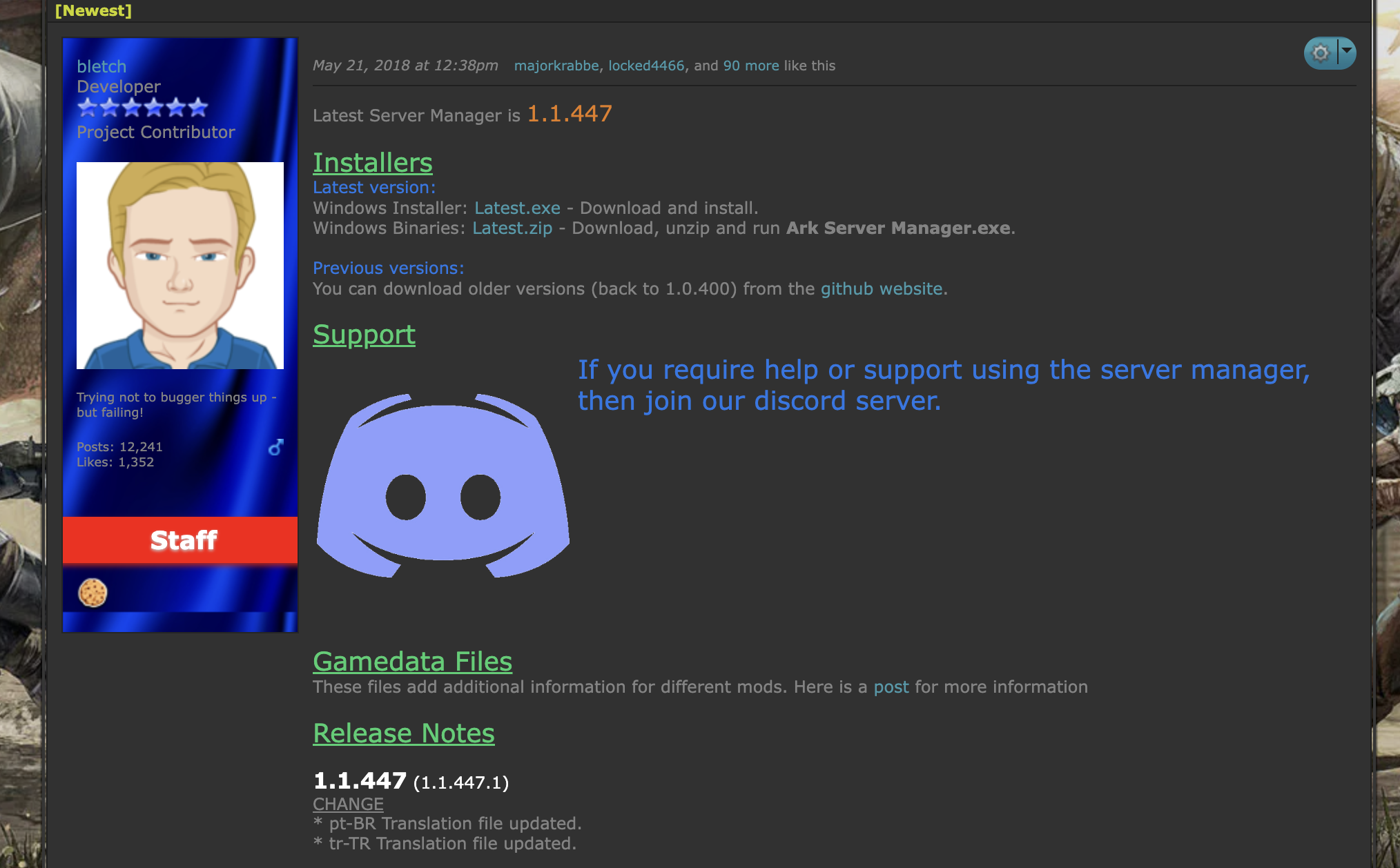Click the post timestamp May 21, 2018
1400x868 pixels.
(x=405, y=66)
